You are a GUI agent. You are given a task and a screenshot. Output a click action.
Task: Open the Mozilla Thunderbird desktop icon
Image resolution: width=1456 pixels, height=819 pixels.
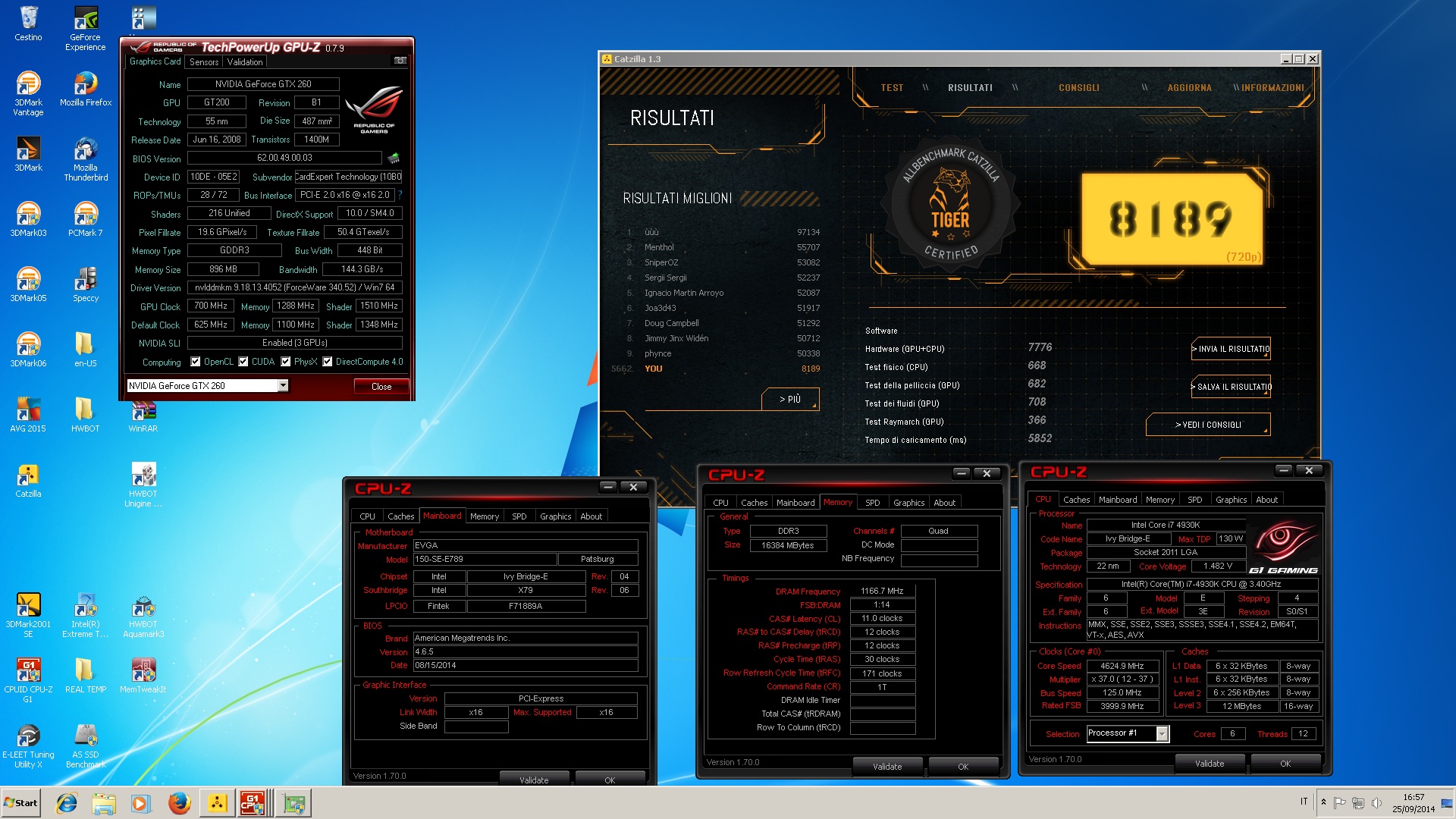click(x=86, y=158)
